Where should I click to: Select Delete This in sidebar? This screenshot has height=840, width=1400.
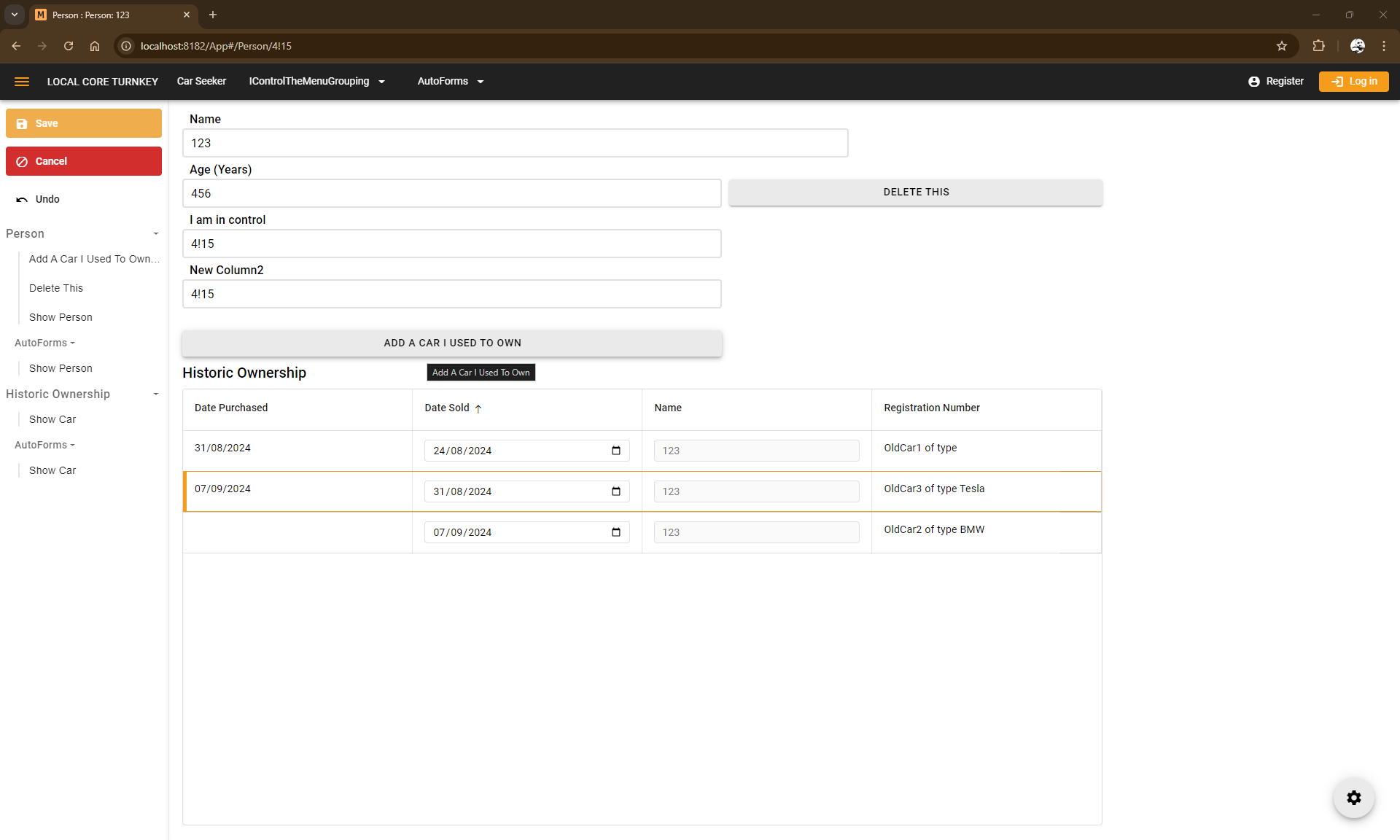(x=56, y=288)
